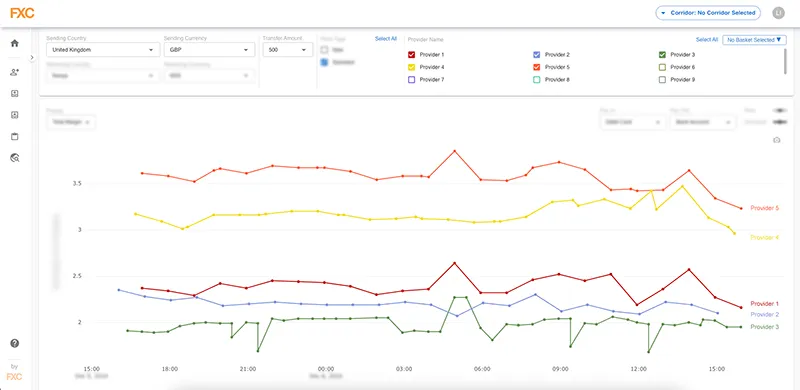Open the Sending Currency GBP dropdown

click(x=209, y=50)
